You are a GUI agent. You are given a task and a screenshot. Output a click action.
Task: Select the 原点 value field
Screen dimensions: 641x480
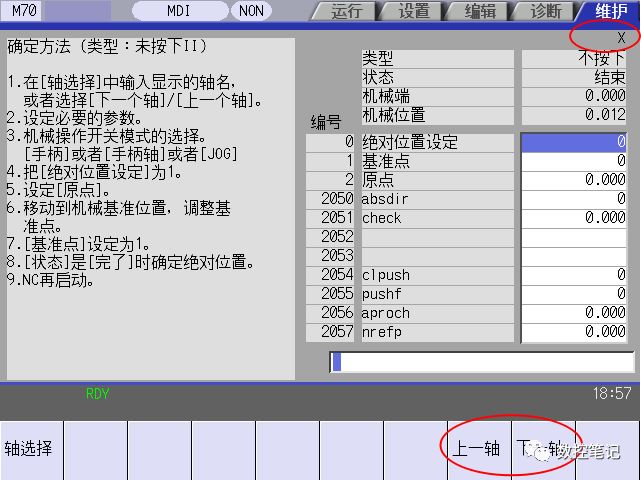click(x=575, y=180)
